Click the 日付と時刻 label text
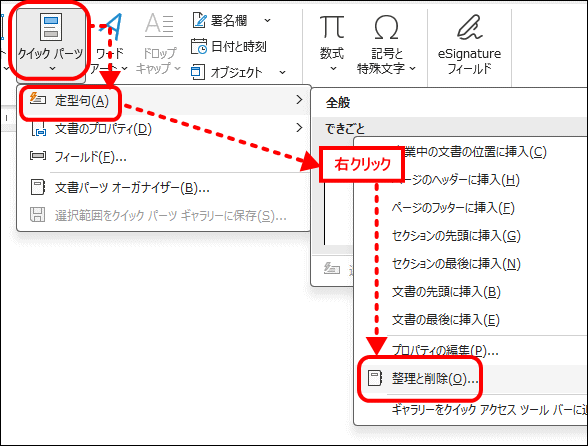 (239, 47)
